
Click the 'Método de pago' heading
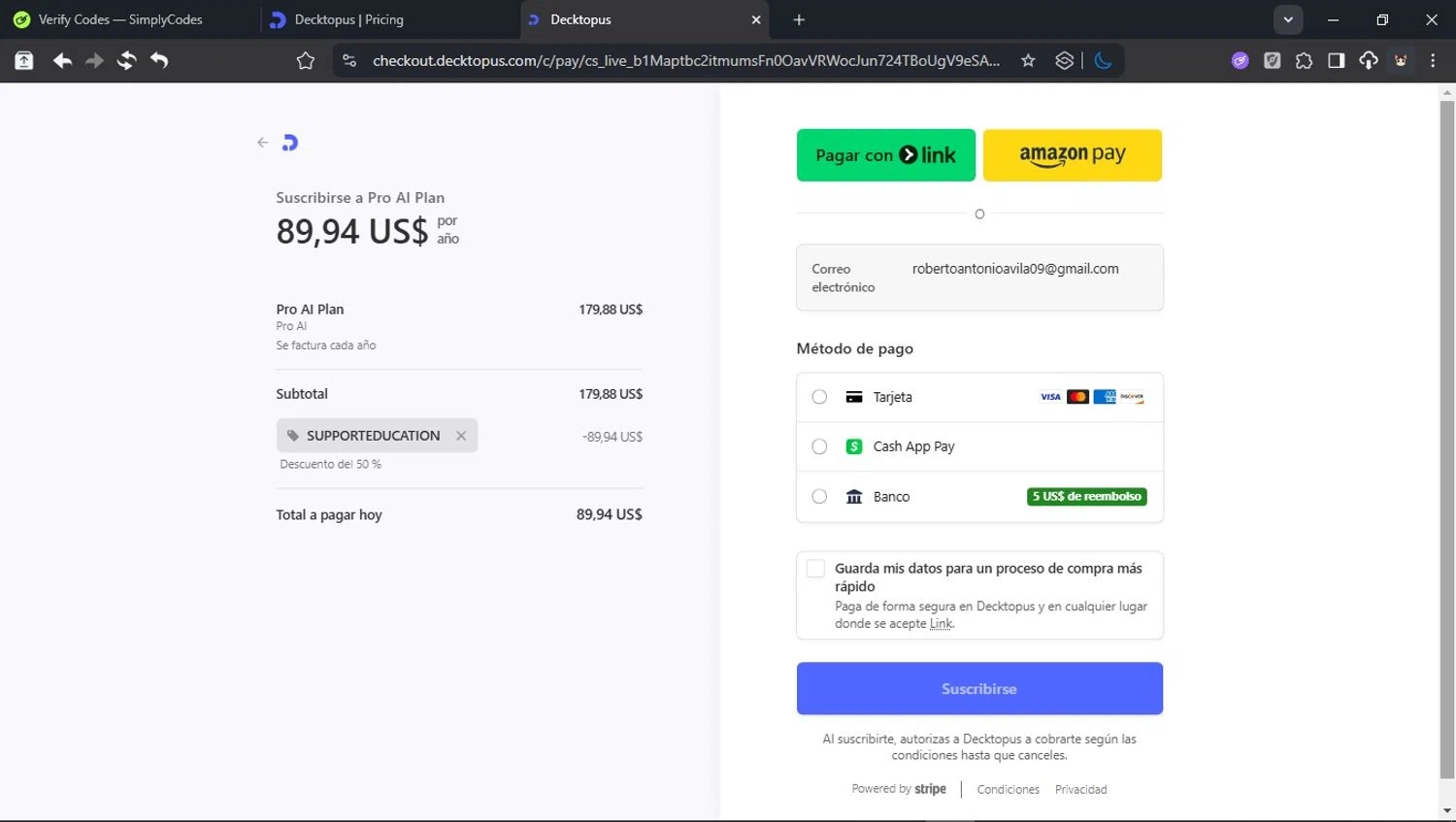[x=855, y=348]
